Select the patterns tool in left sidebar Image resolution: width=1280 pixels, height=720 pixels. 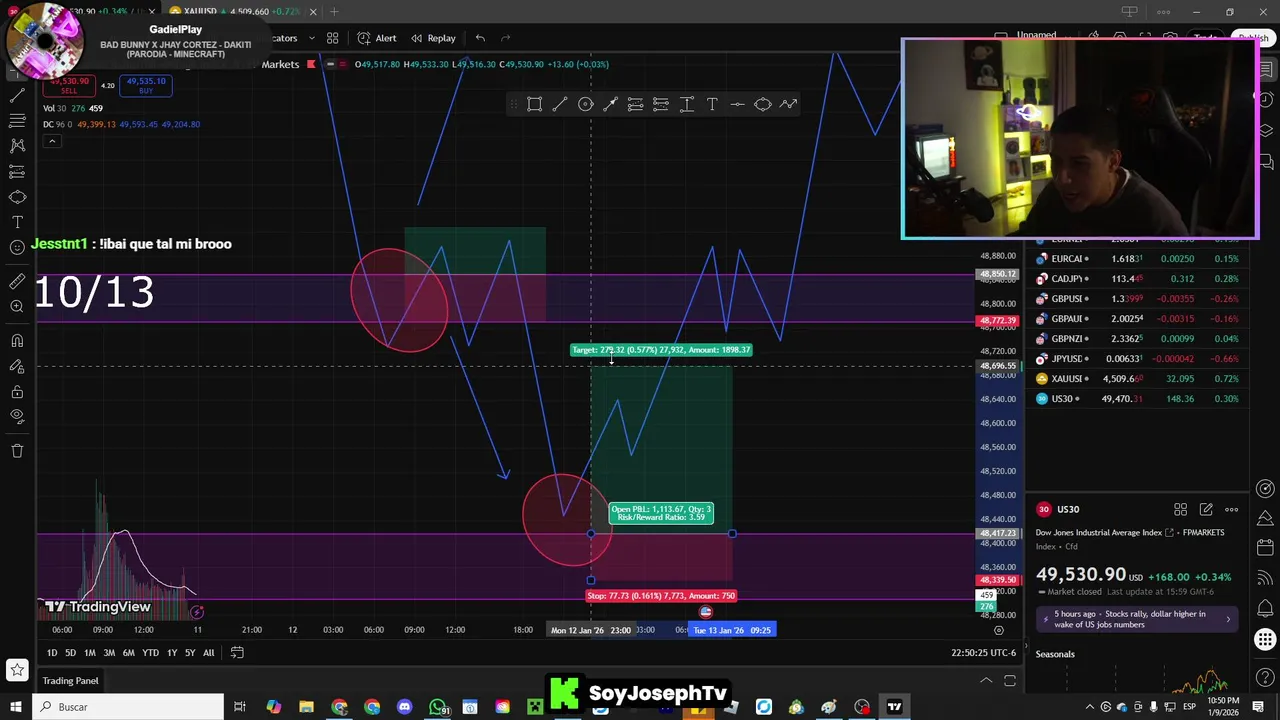coord(17,146)
